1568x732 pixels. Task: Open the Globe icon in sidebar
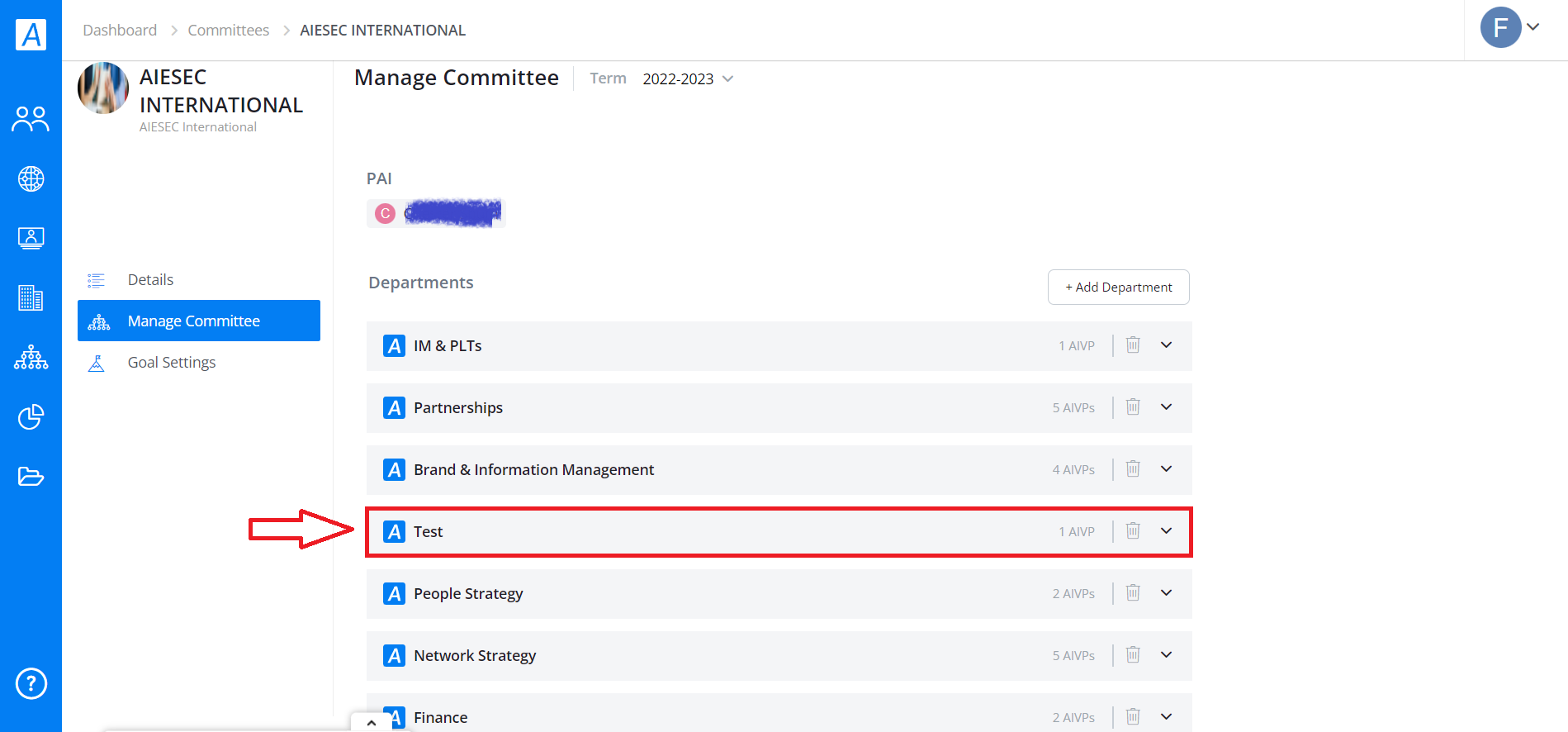click(x=31, y=178)
